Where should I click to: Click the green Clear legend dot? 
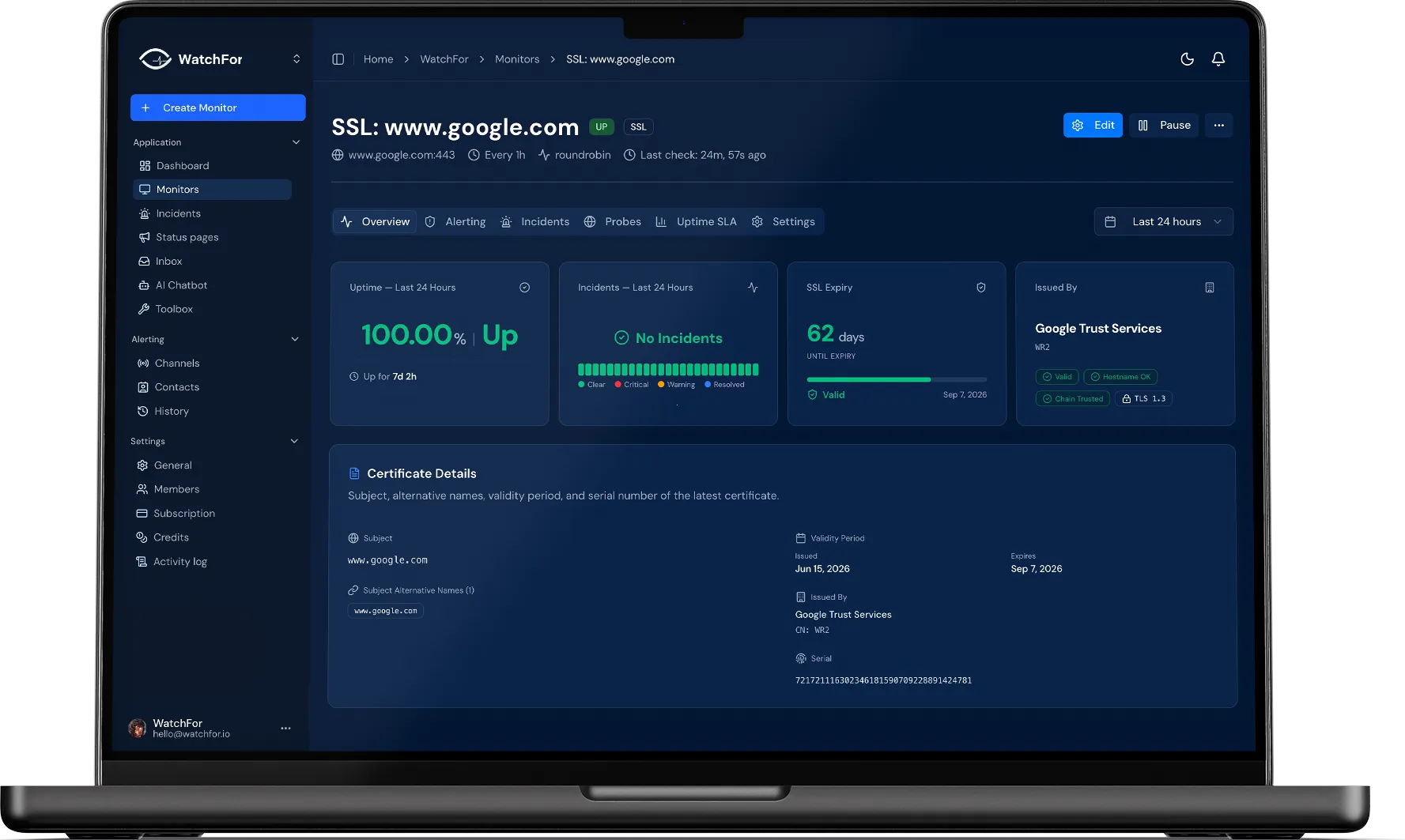[581, 385]
